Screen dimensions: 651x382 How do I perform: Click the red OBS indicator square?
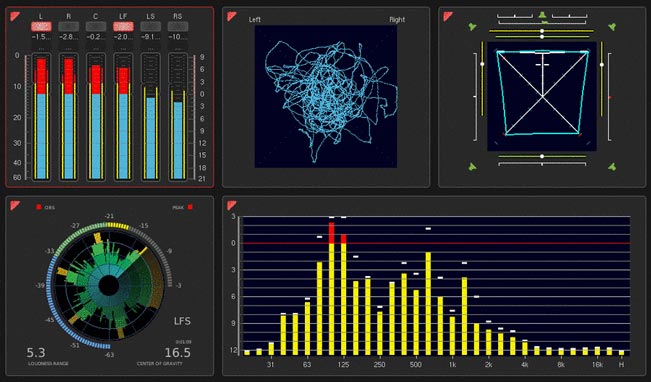click(x=39, y=207)
